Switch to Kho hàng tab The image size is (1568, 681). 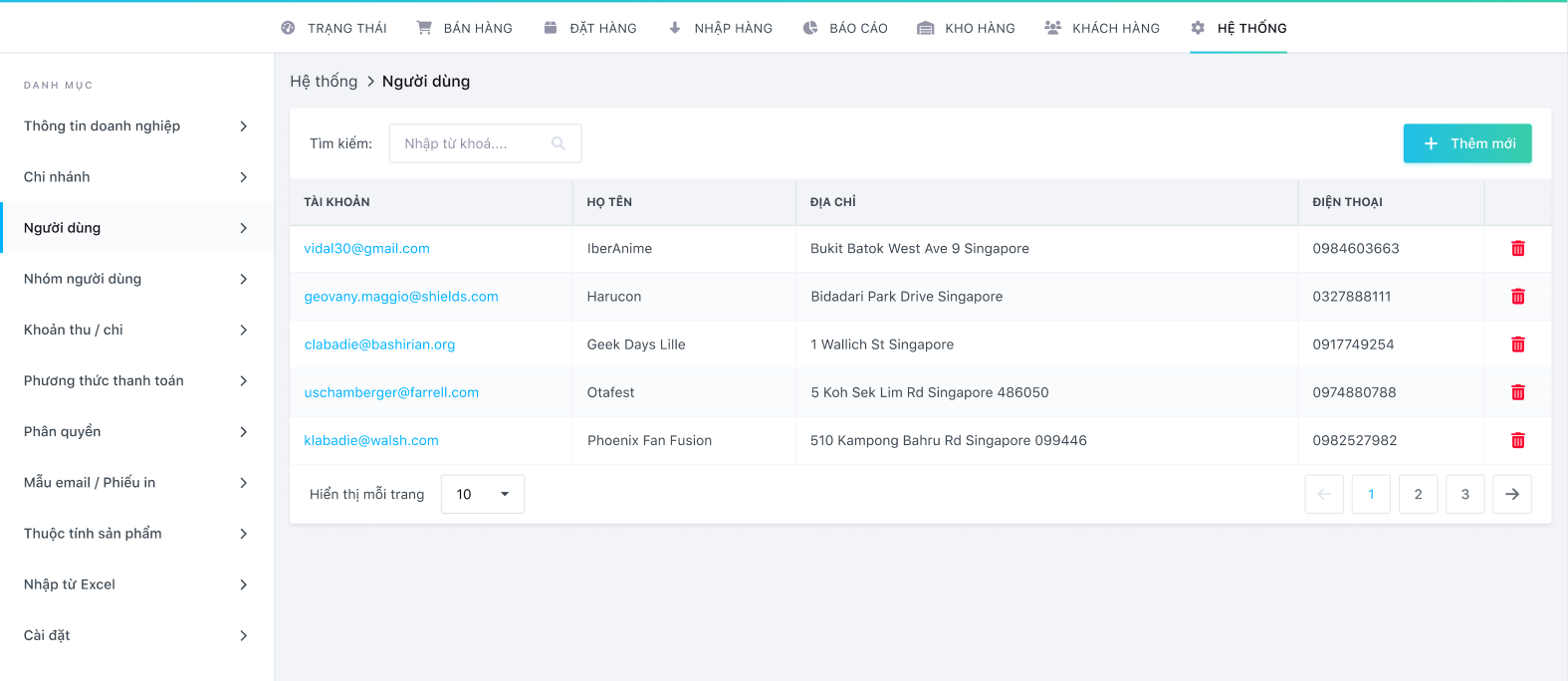(966, 28)
